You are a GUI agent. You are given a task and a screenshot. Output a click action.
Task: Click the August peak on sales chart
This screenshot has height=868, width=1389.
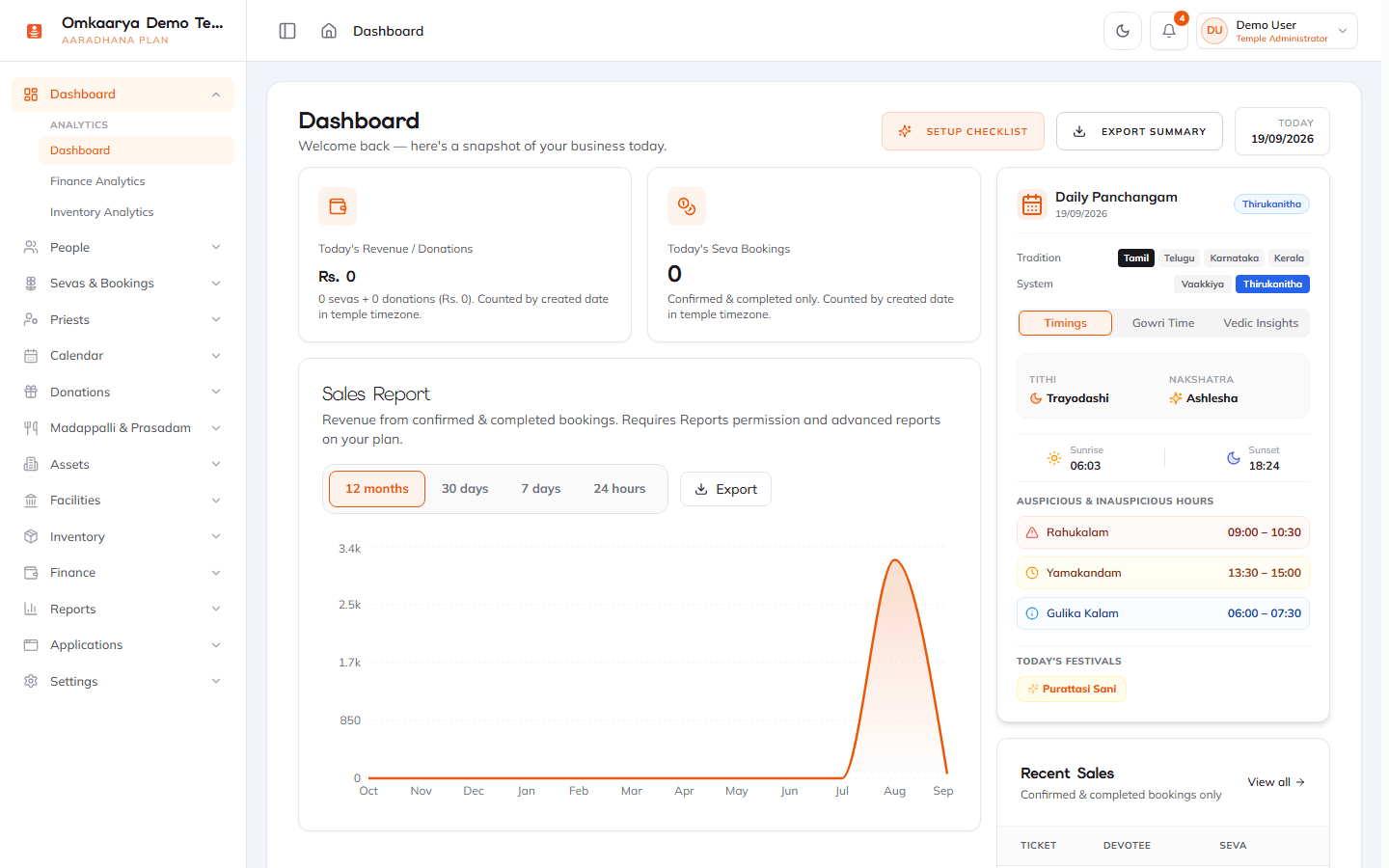pyautogui.click(x=896, y=560)
